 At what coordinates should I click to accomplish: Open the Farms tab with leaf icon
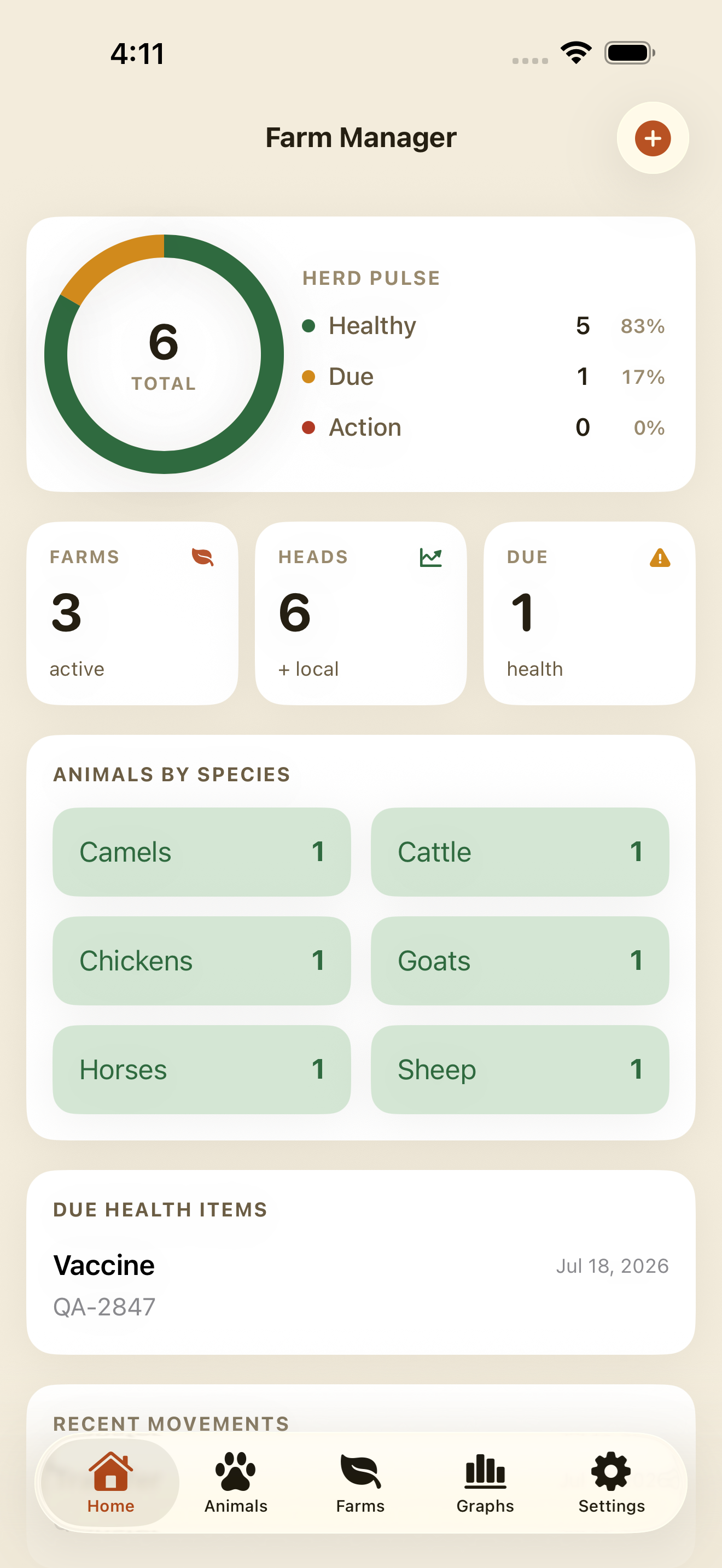coord(360,1483)
